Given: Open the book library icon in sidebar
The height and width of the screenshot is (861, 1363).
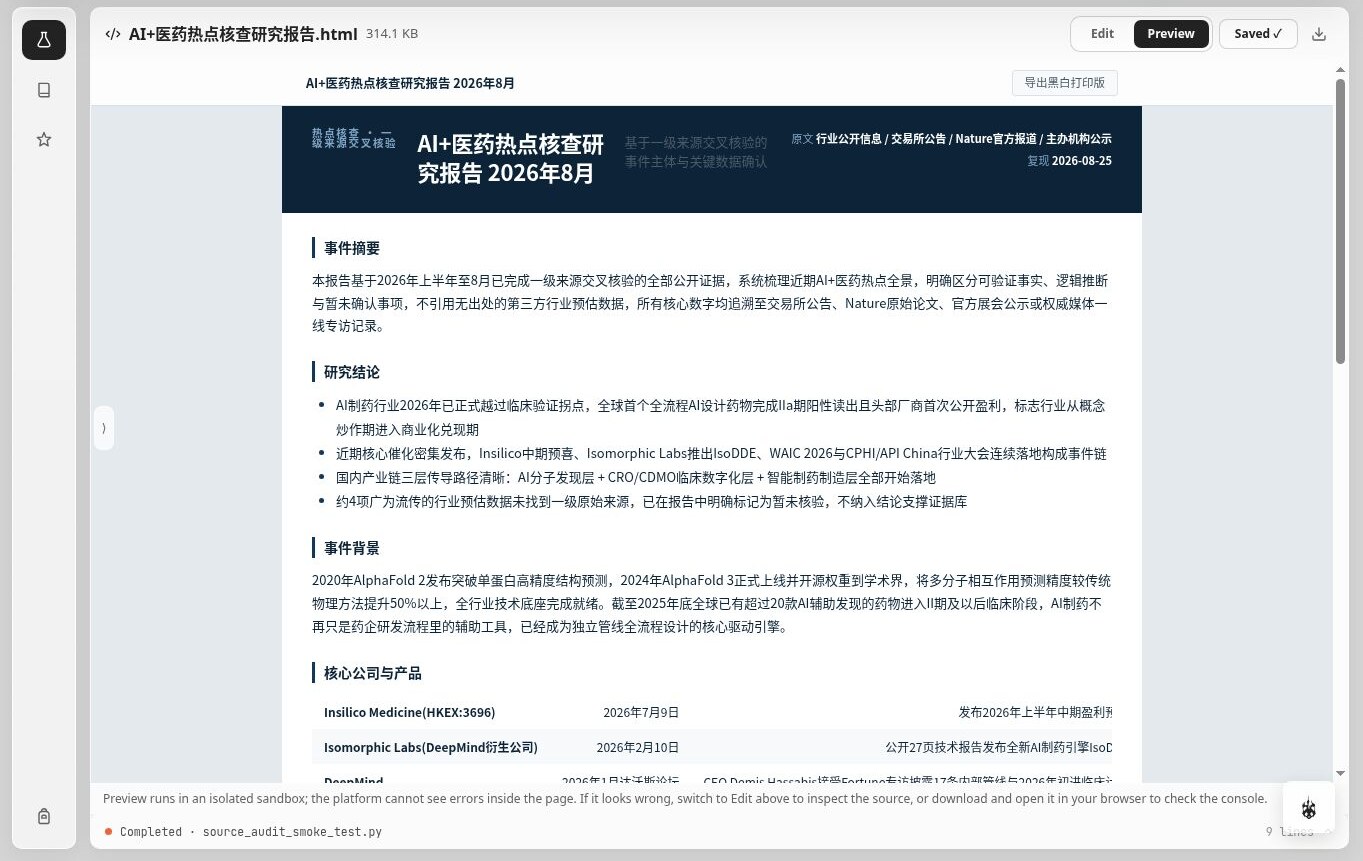Looking at the screenshot, I should (44, 90).
